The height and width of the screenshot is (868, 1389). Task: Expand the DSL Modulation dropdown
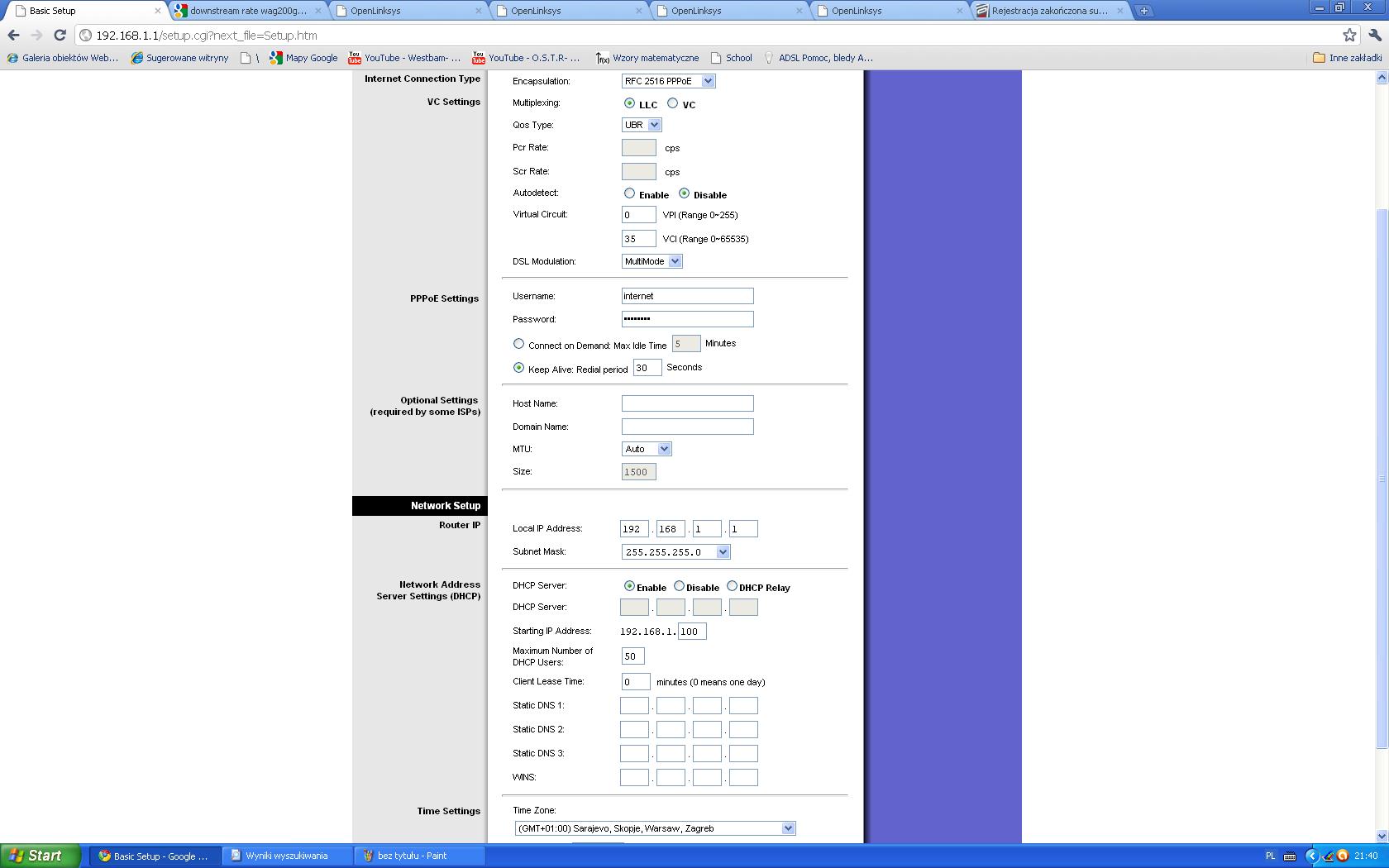click(652, 261)
